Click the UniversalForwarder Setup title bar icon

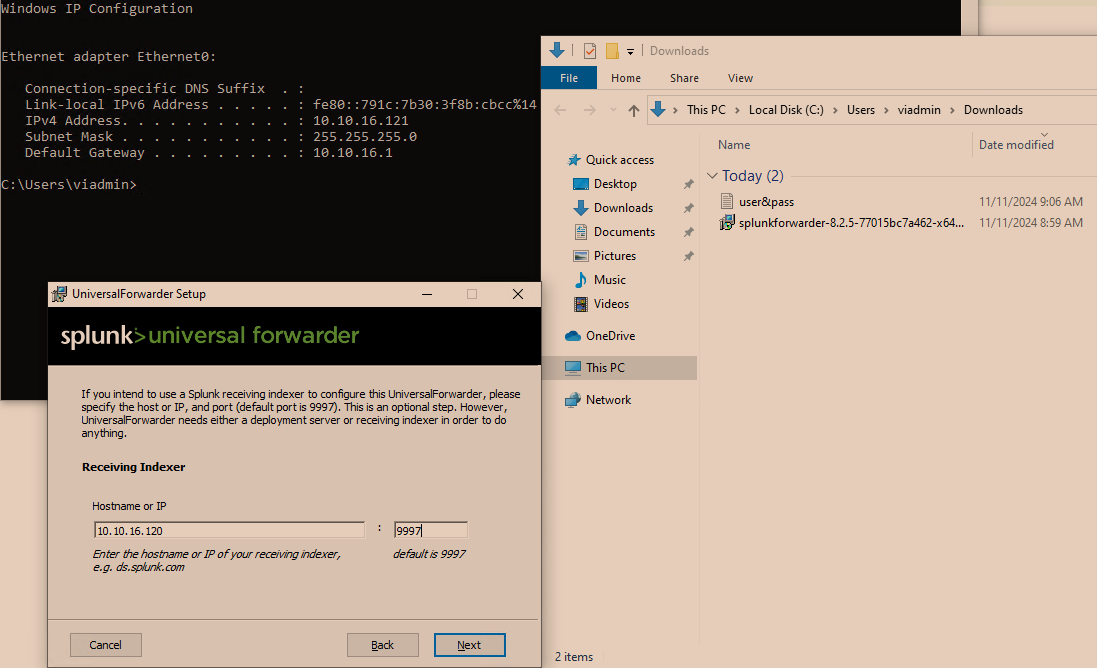point(59,294)
